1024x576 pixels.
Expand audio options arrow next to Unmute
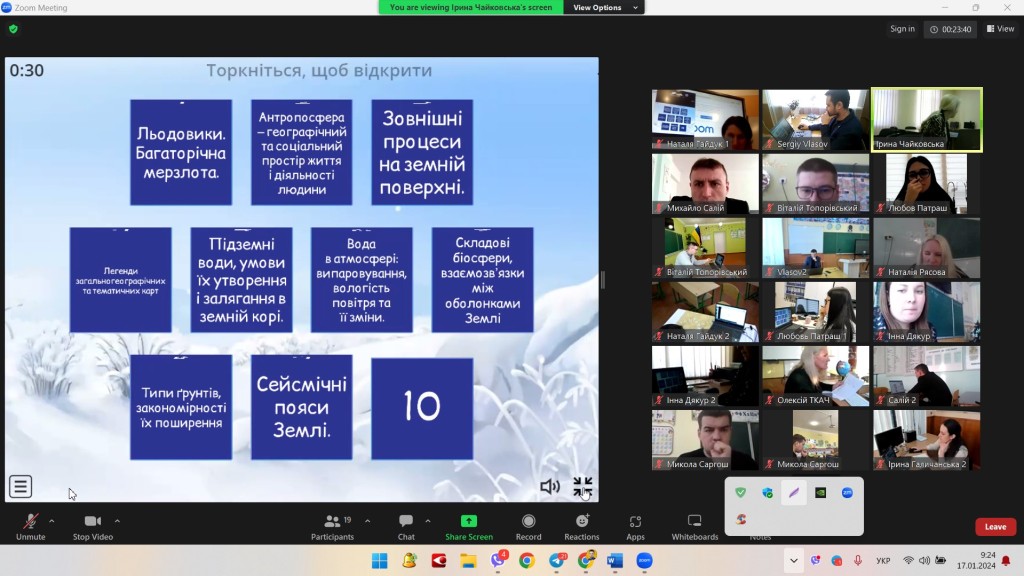52,521
